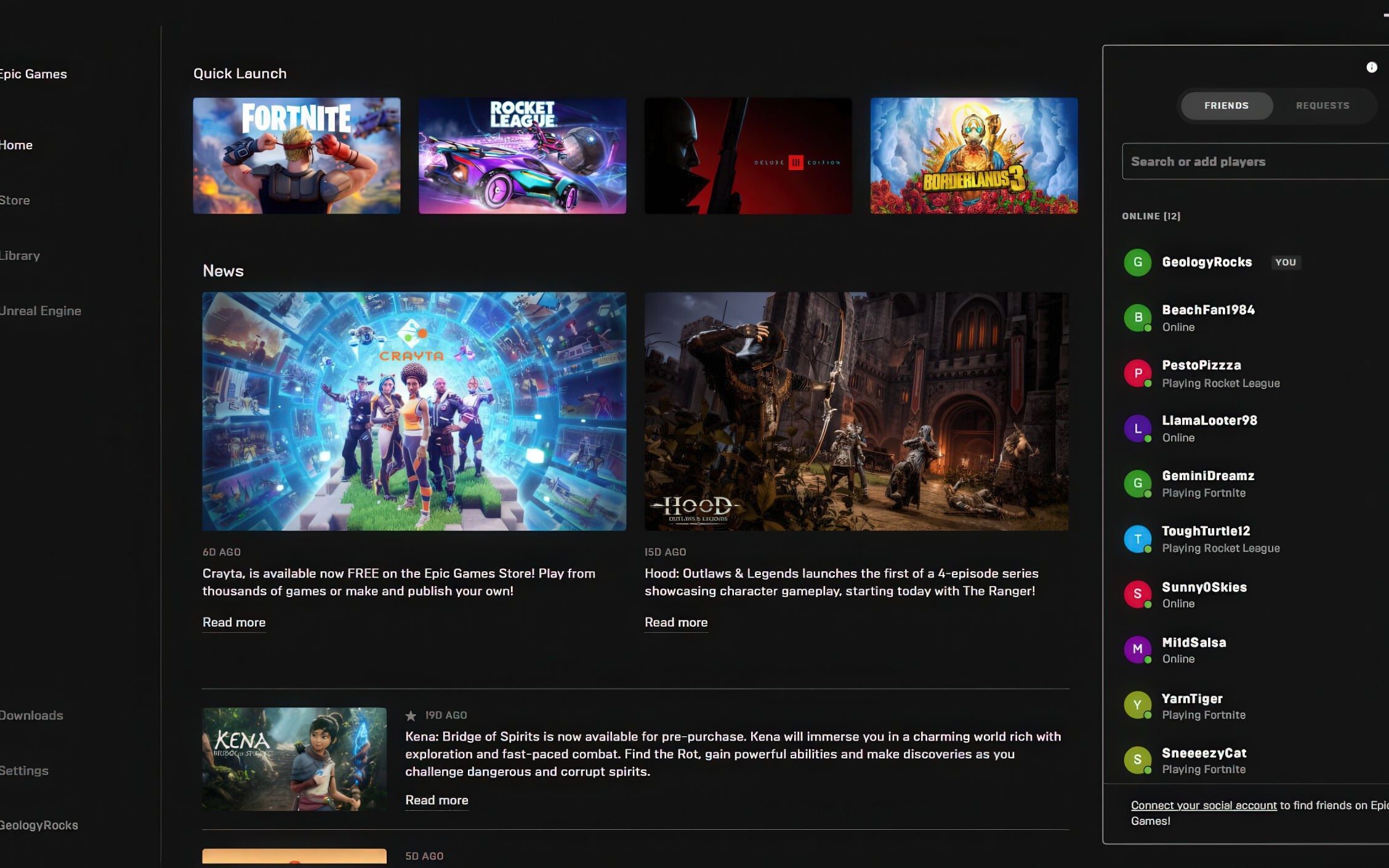Viewport: 1389px width, 868px height.
Task: Open Downloads in the sidebar
Action: click(31, 715)
